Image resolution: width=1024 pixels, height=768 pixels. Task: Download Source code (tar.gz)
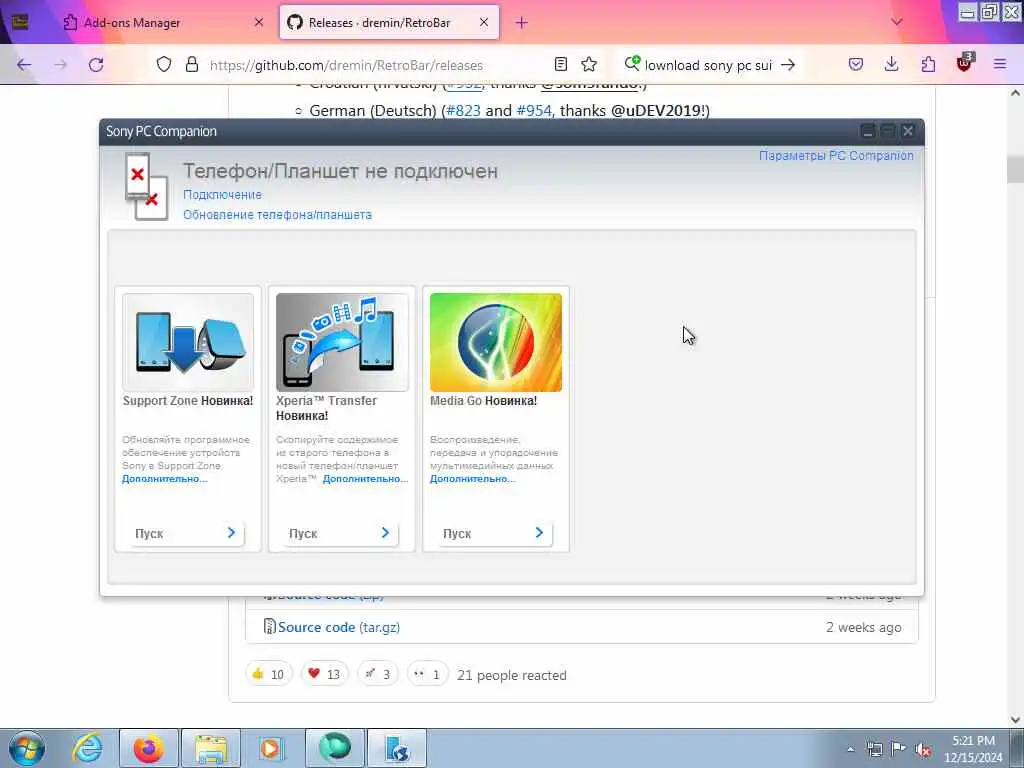pyautogui.click(x=338, y=627)
